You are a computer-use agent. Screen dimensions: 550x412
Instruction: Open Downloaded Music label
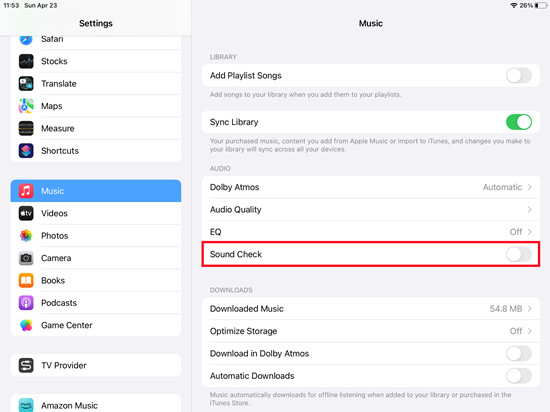click(x=247, y=309)
